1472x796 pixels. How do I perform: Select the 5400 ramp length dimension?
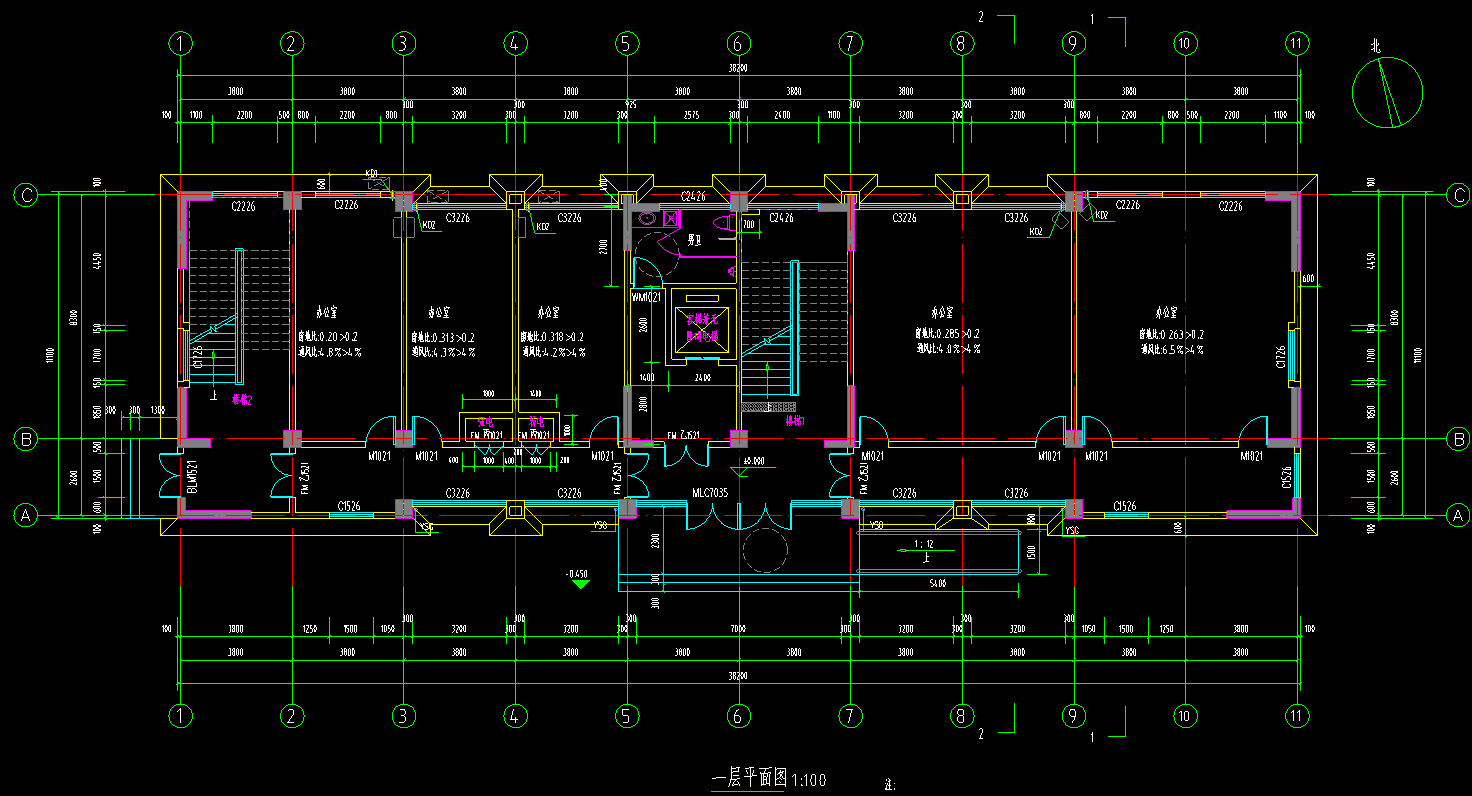click(938, 582)
